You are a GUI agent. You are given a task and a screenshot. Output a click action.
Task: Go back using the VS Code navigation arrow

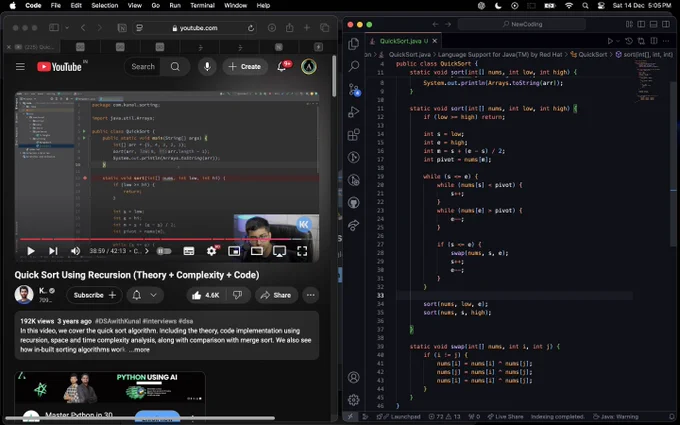pos(435,24)
